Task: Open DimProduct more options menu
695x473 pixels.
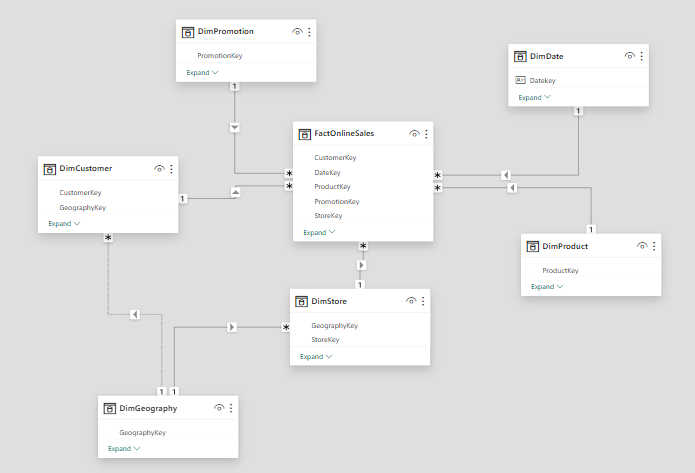Action: point(654,246)
